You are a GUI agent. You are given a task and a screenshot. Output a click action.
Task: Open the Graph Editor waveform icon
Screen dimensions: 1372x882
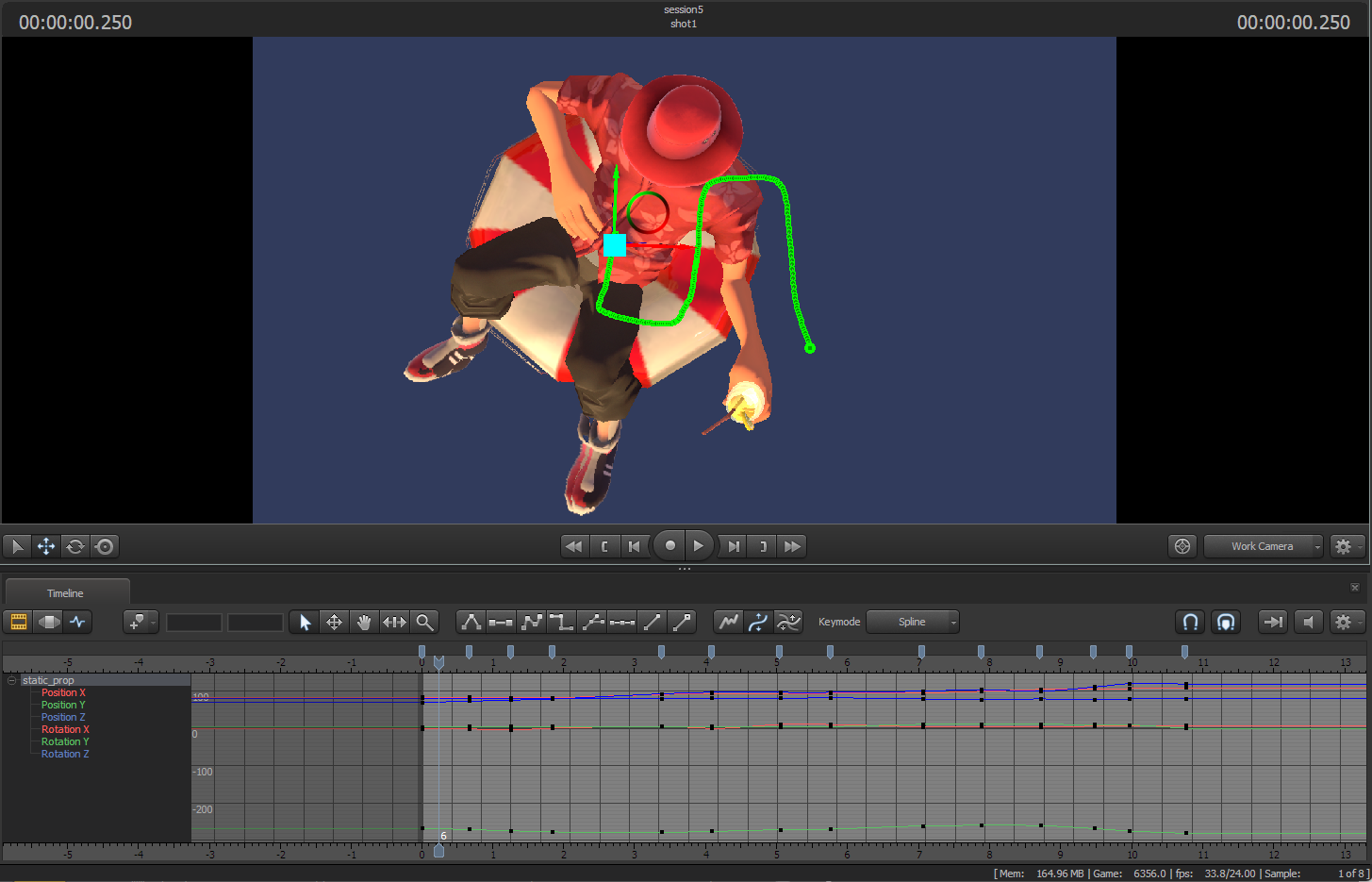click(77, 622)
